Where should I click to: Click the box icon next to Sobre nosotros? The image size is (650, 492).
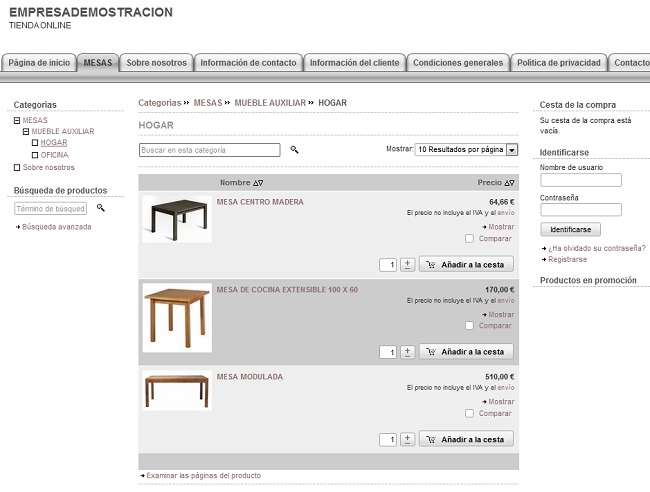pos(17,167)
